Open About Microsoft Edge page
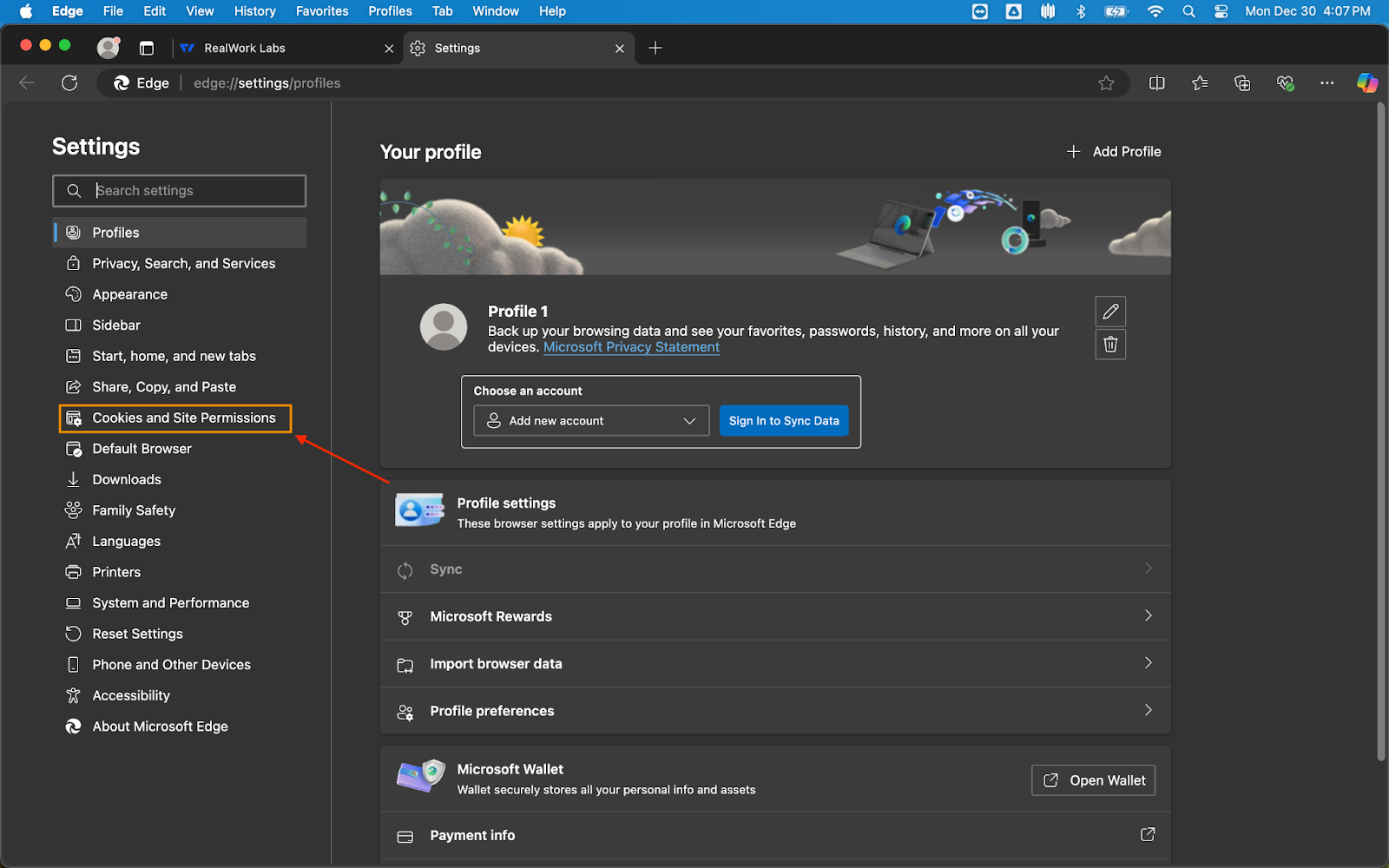The width and height of the screenshot is (1389, 868). pyautogui.click(x=179, y=727)
